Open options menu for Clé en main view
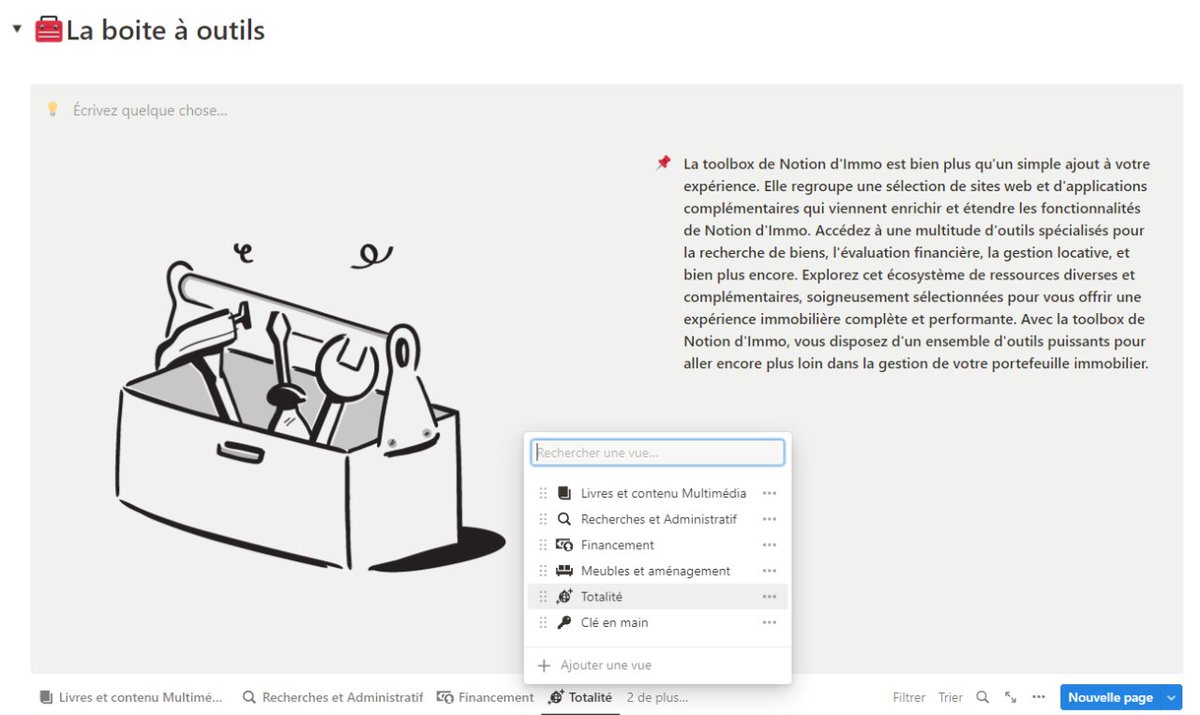The width and height of the screenshot is (1200, 715). pyautogui.click(x=769, y=623)
